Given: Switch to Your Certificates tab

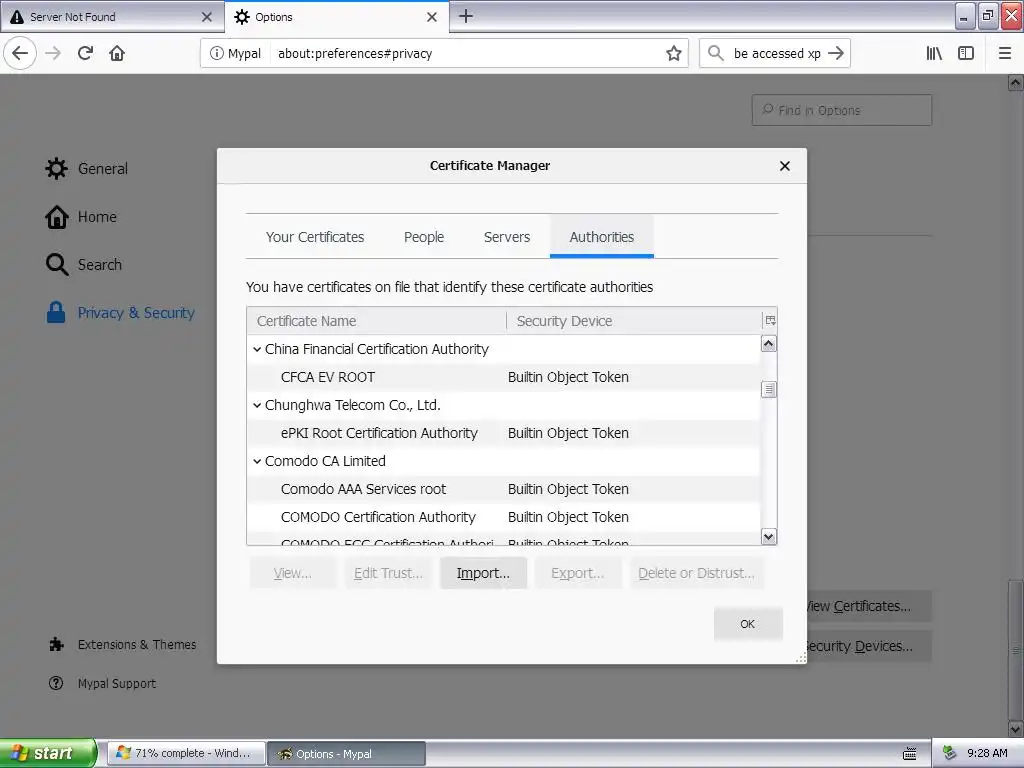Looking at the screenshot, I should tap(315, 237).
